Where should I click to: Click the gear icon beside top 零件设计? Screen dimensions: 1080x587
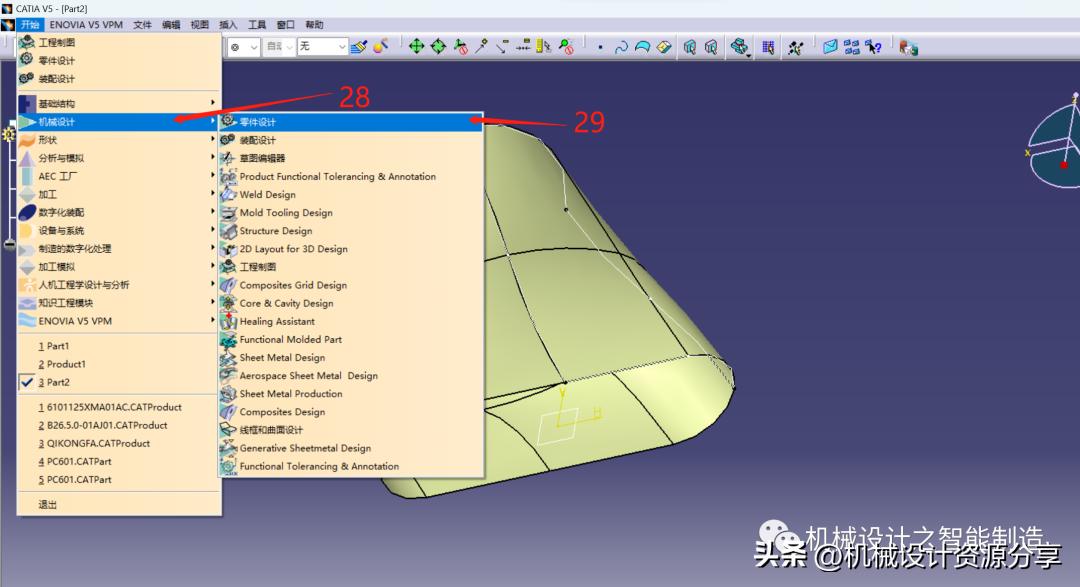tap(27, 60)
